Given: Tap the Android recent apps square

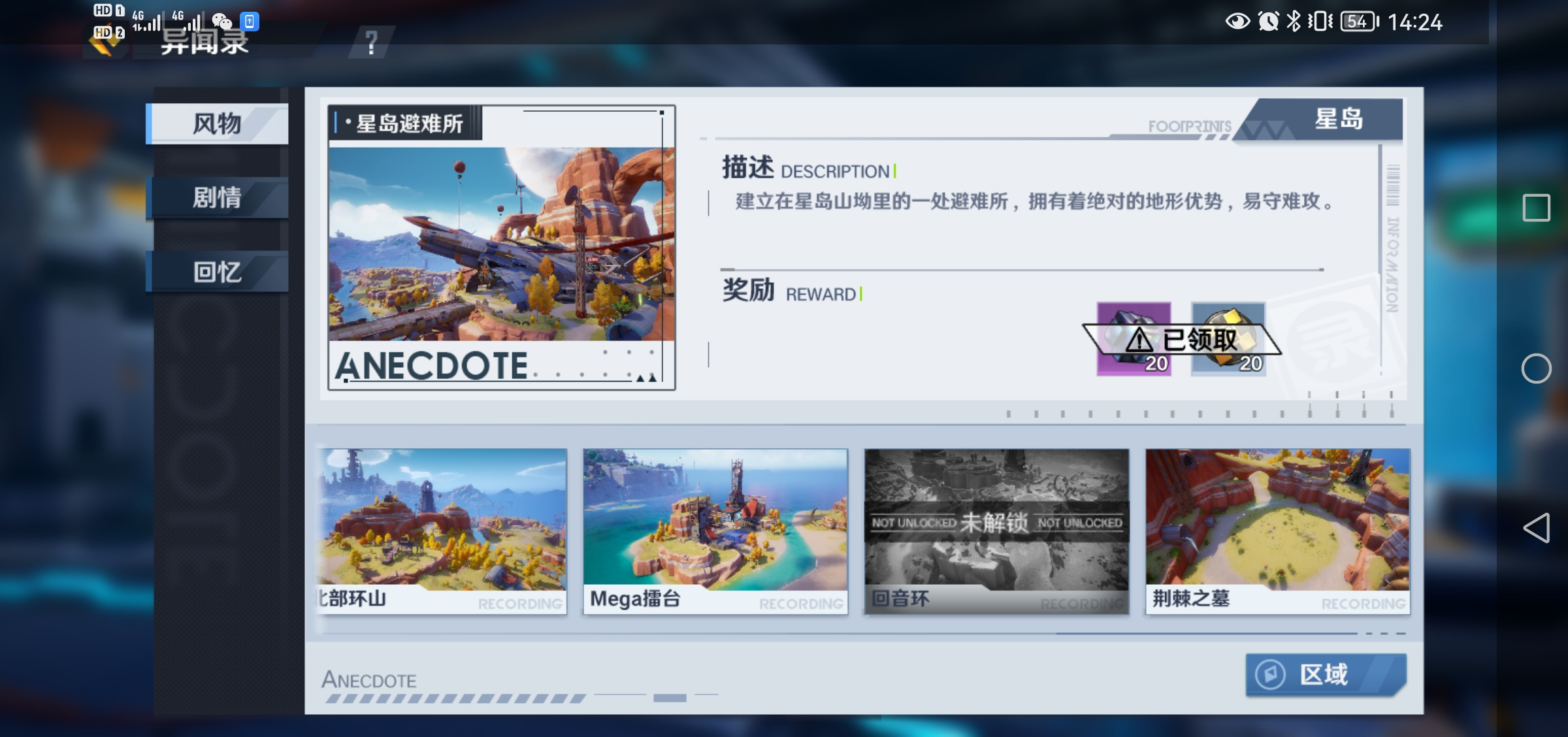Looking at the screenshot, I should click(x=1536, y=208).
